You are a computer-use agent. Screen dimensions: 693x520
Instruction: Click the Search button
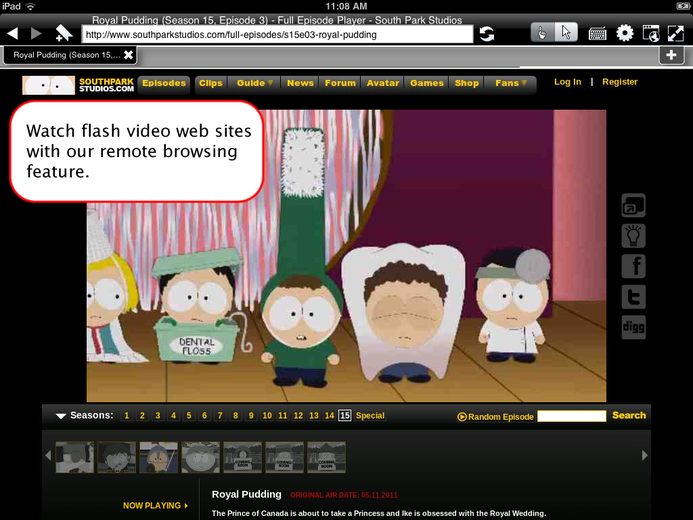tap(629, 415)
